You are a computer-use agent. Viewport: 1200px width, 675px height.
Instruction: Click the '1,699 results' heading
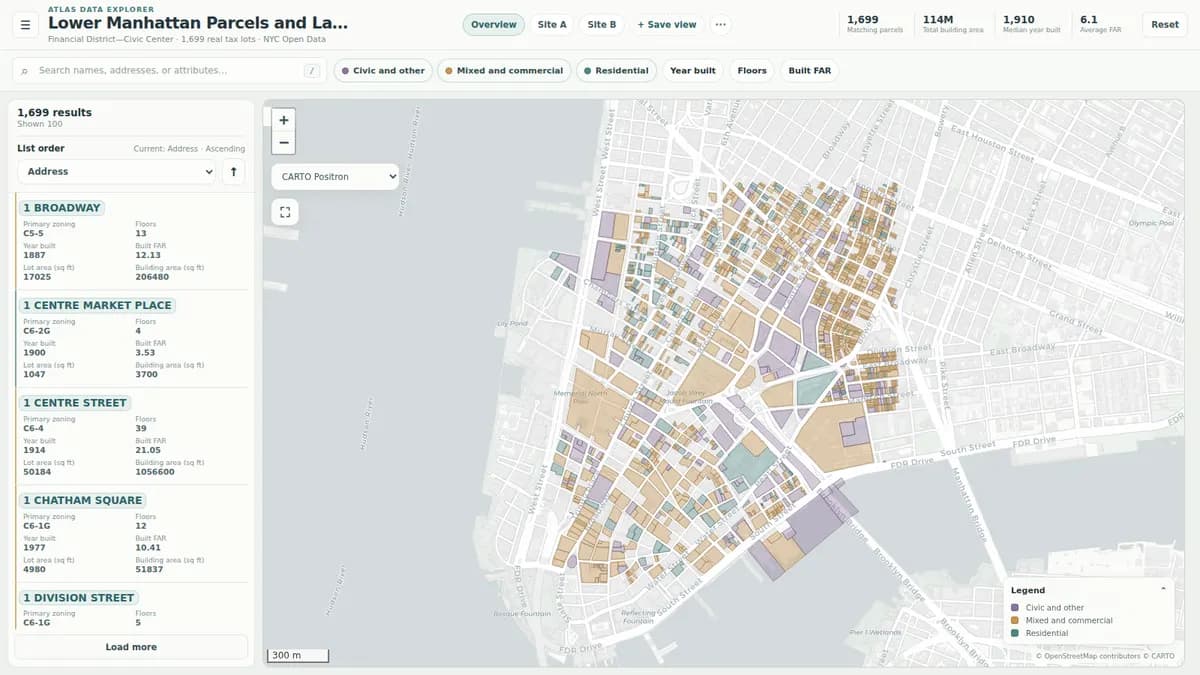click(54, 113)
